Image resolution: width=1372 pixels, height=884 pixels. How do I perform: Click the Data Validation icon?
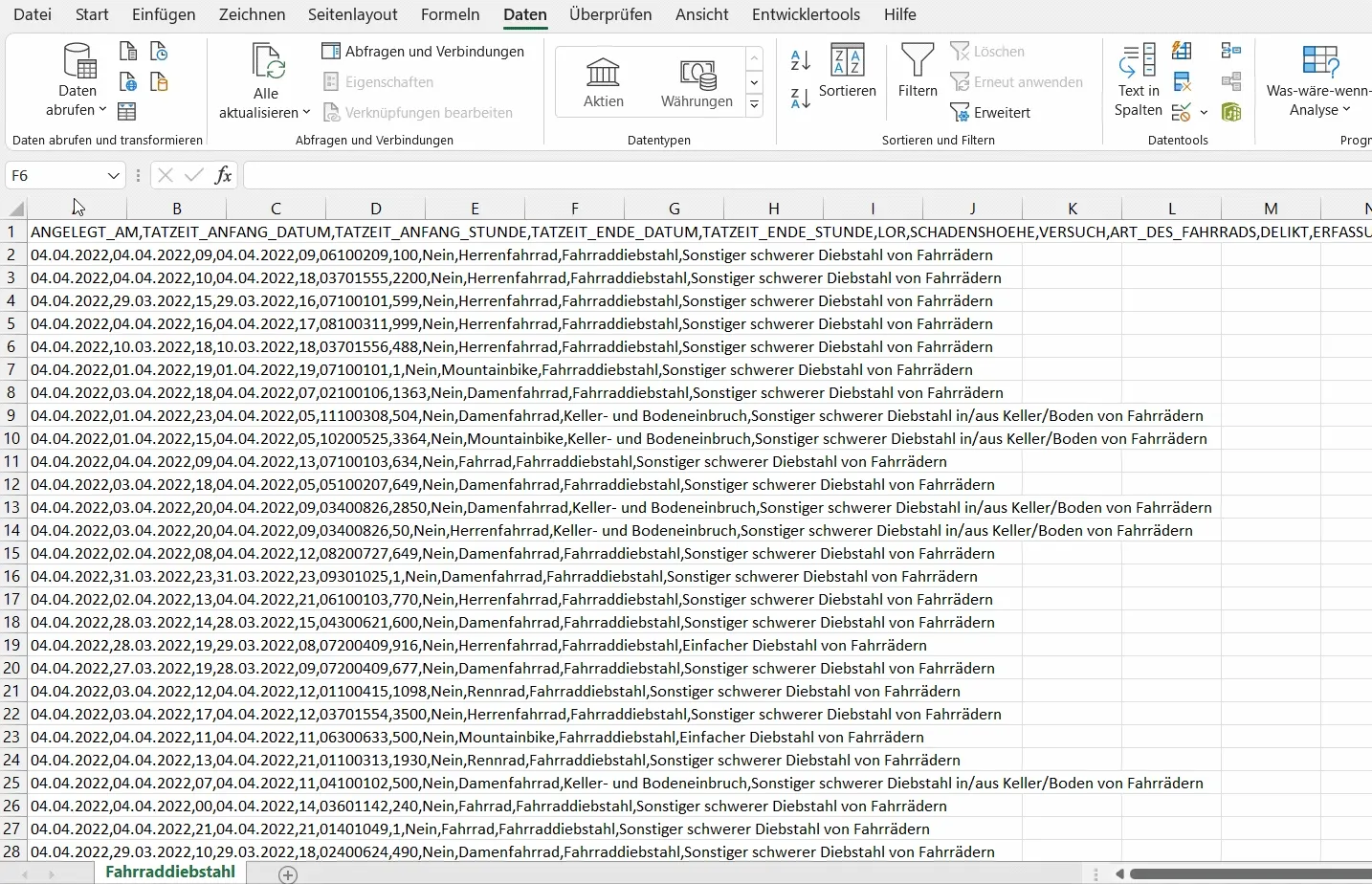tap(1184, 113)
